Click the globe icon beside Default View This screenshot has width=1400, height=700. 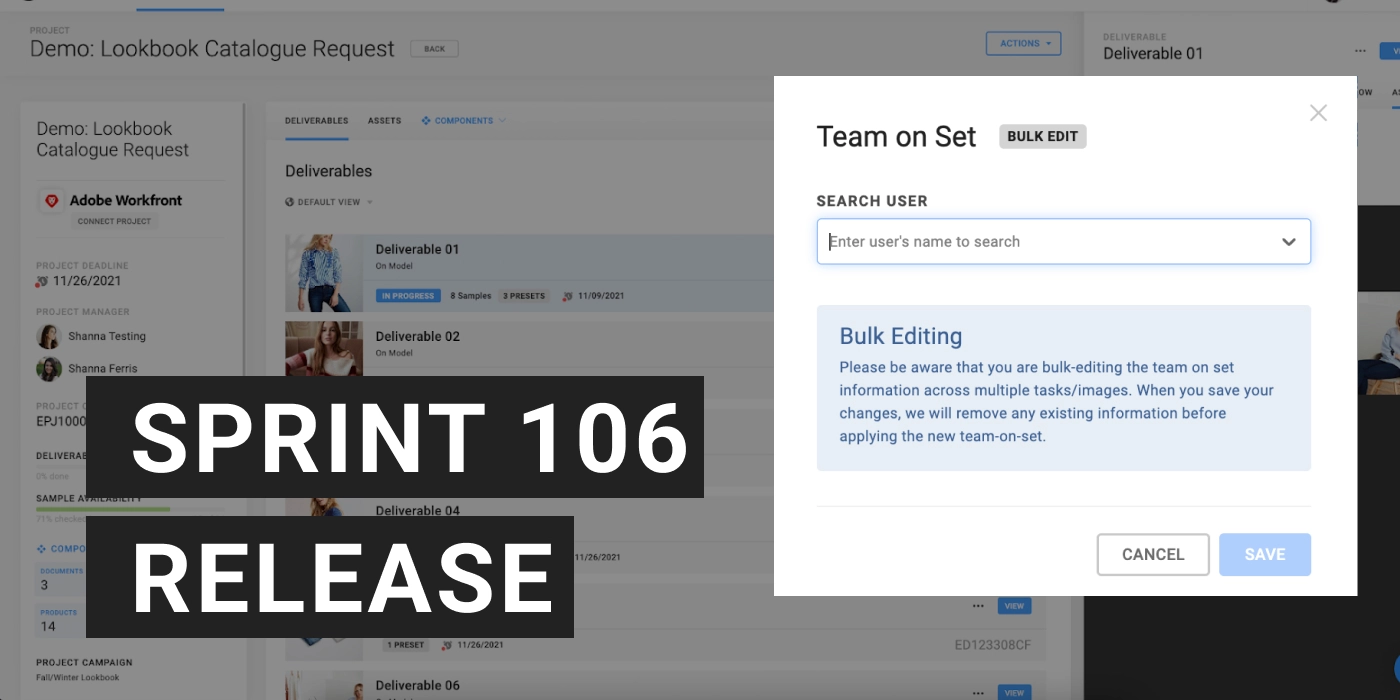(x=290, y=202)
